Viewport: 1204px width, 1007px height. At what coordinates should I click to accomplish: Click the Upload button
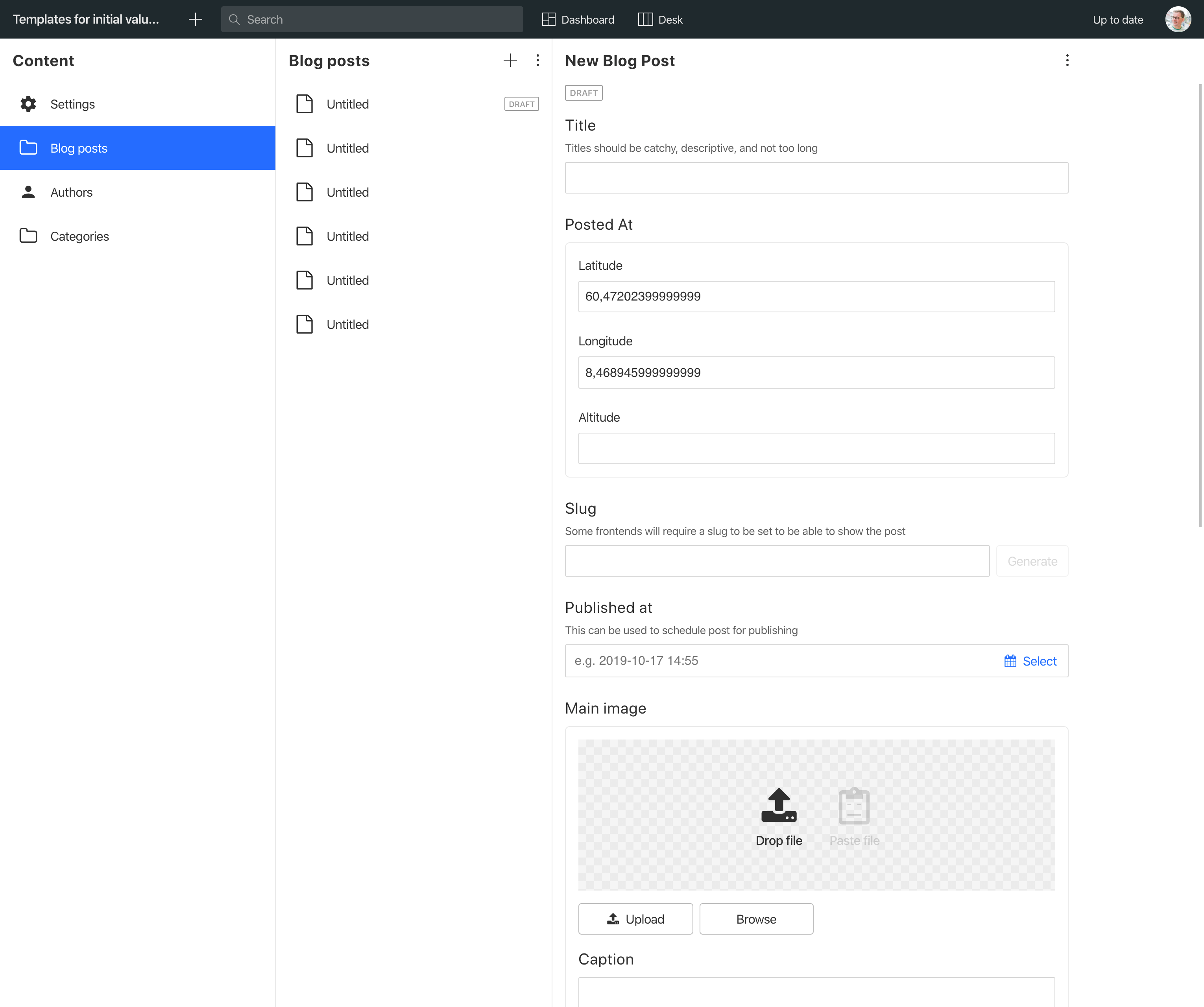(635, 919)
